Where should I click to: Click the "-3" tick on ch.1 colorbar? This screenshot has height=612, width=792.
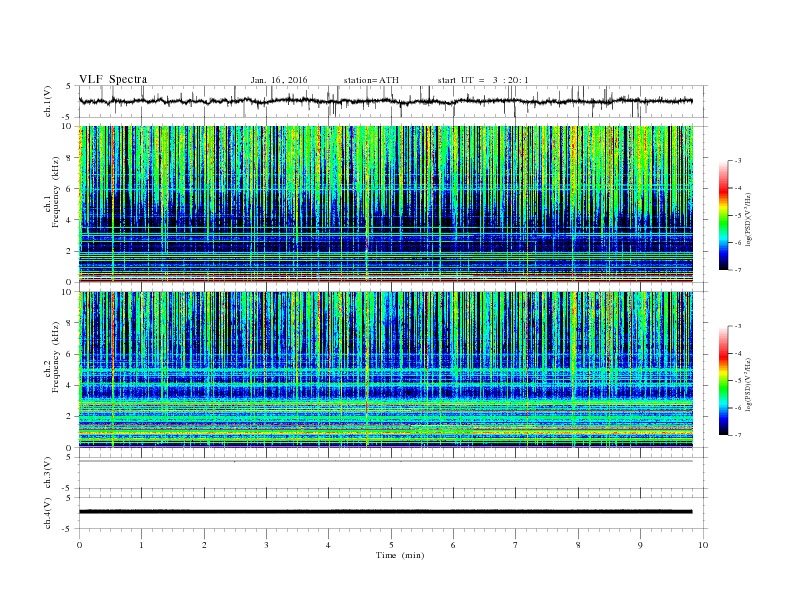(x=738, y=161)
